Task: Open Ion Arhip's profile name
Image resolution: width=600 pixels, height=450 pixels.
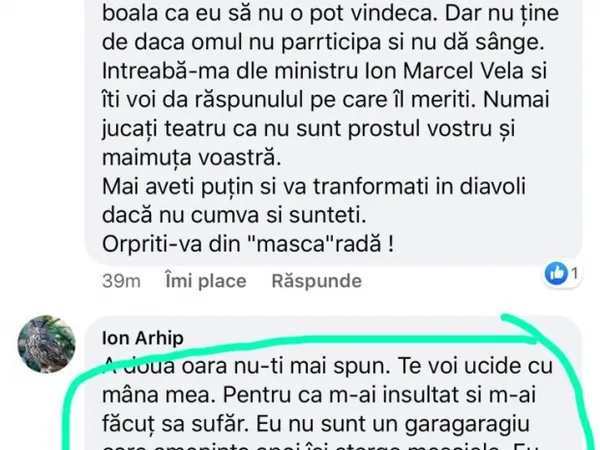Action: (x=143, y=338)
